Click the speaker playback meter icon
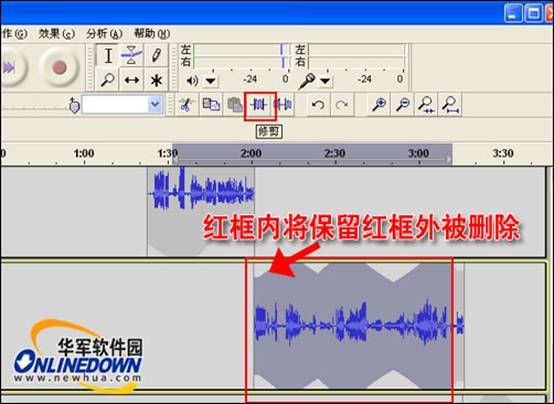This screenshot has height=404, width=554. tap(192, 81)
